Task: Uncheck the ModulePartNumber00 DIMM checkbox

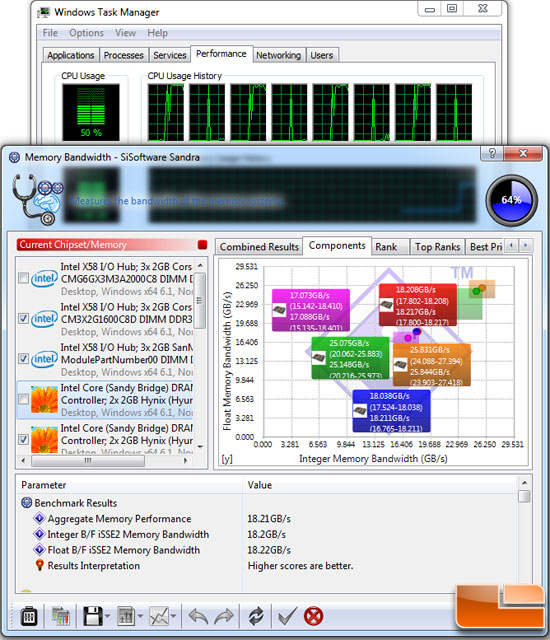Action: click(24, 359)
